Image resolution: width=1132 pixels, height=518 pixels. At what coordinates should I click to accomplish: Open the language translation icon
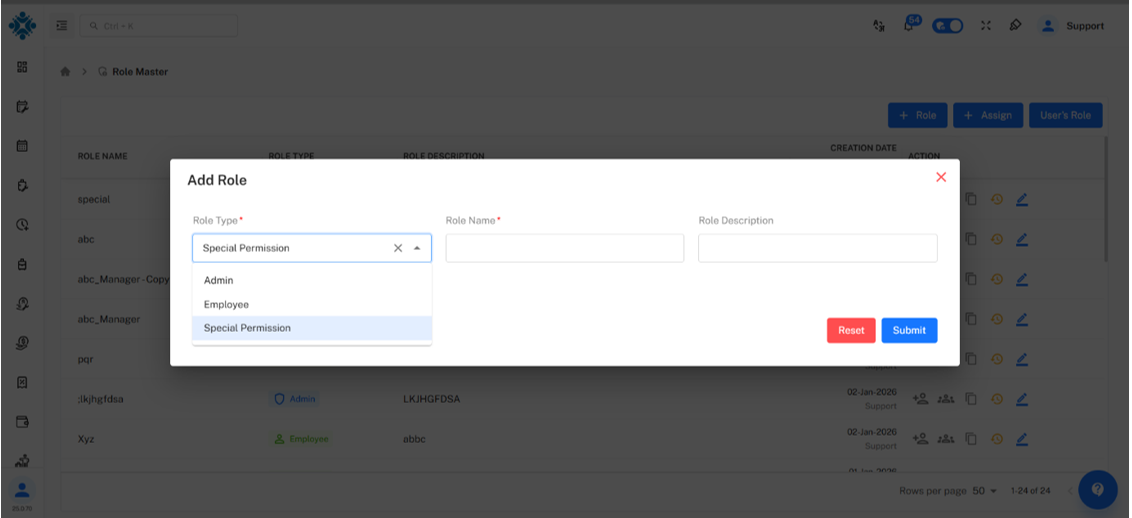879,26
